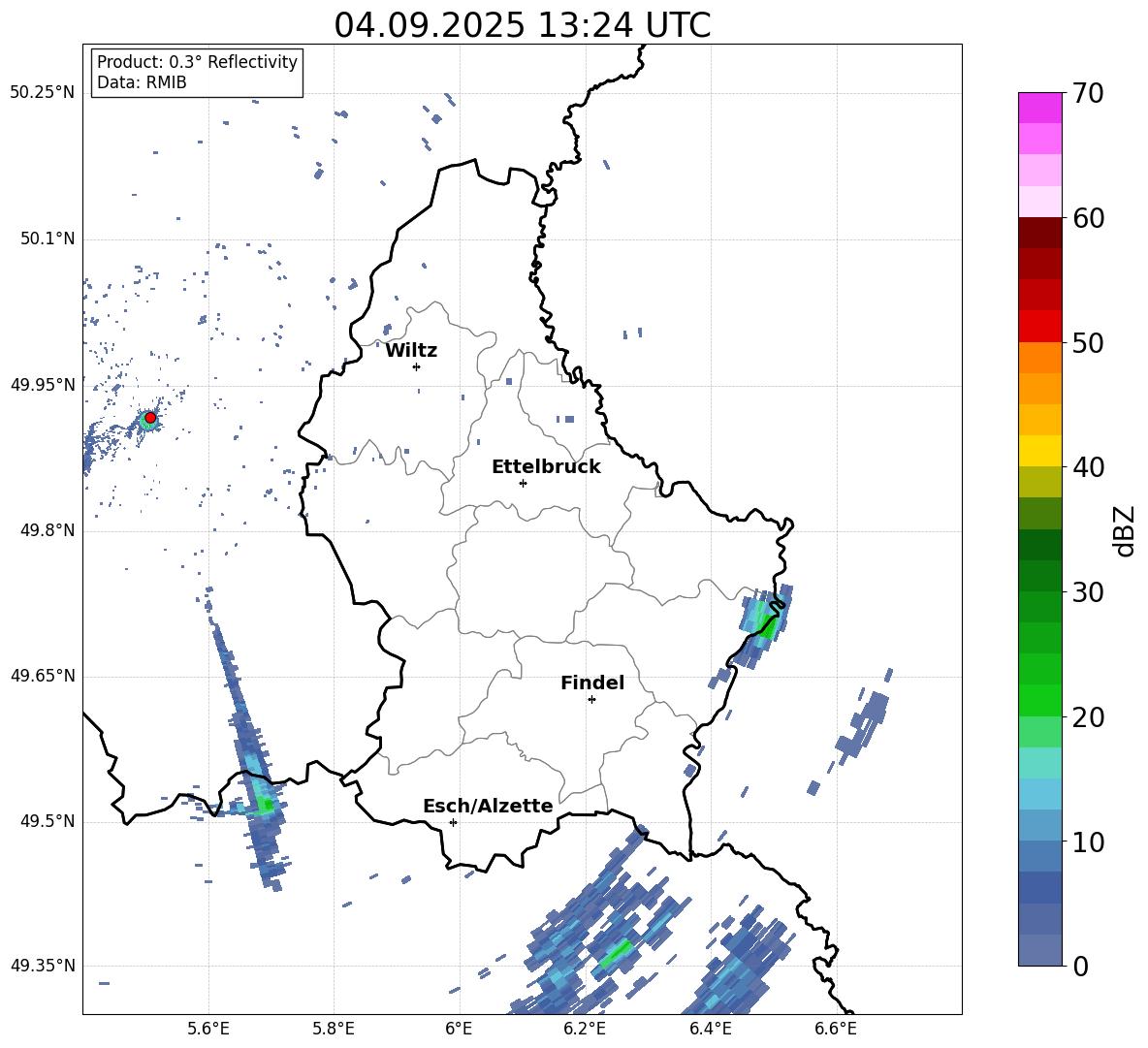Click the 5.8°E longitude label
Viewport: 1148px width, 1048px height.
(x=334, y=1029)
